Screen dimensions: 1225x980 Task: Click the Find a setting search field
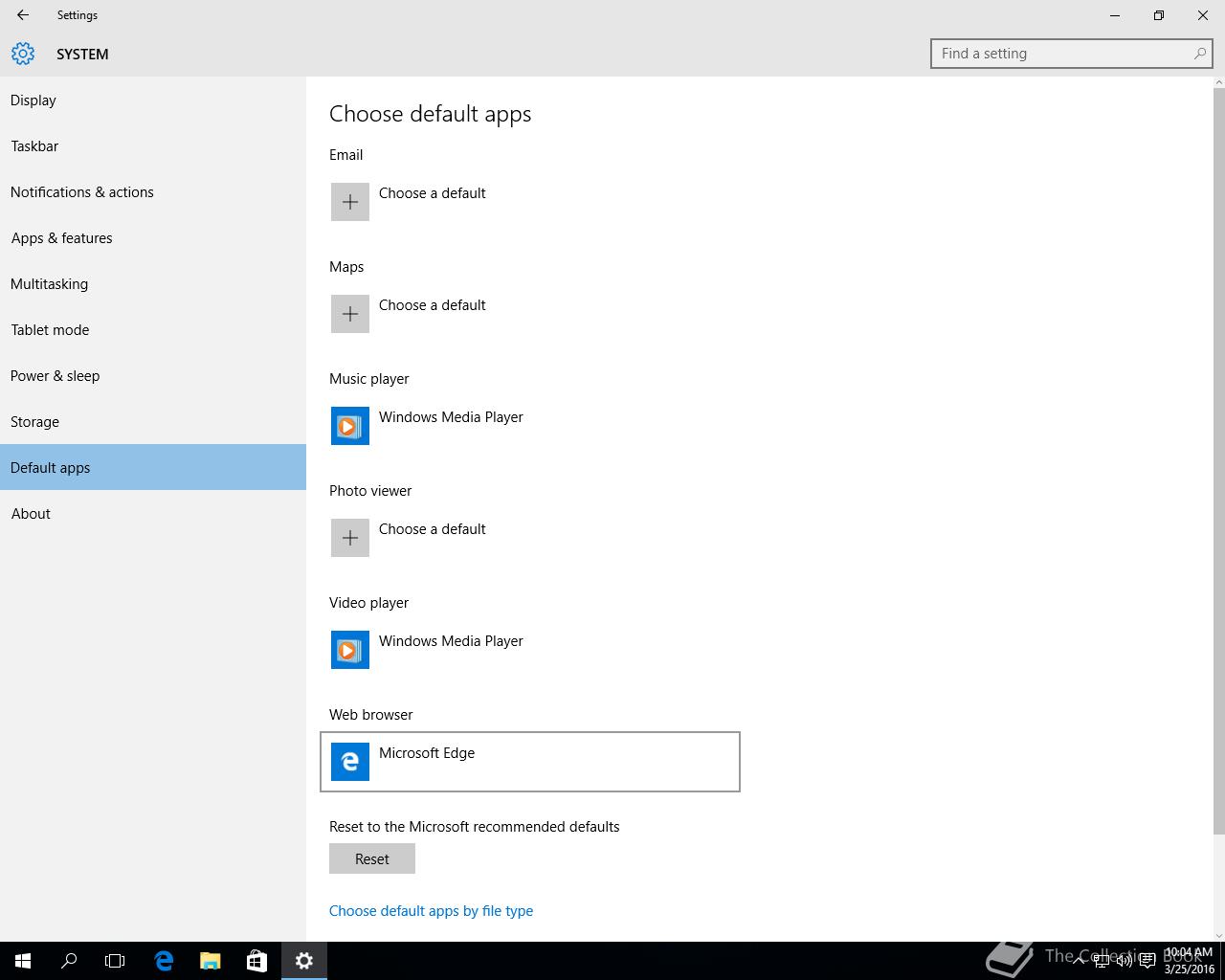[1071, 54]
